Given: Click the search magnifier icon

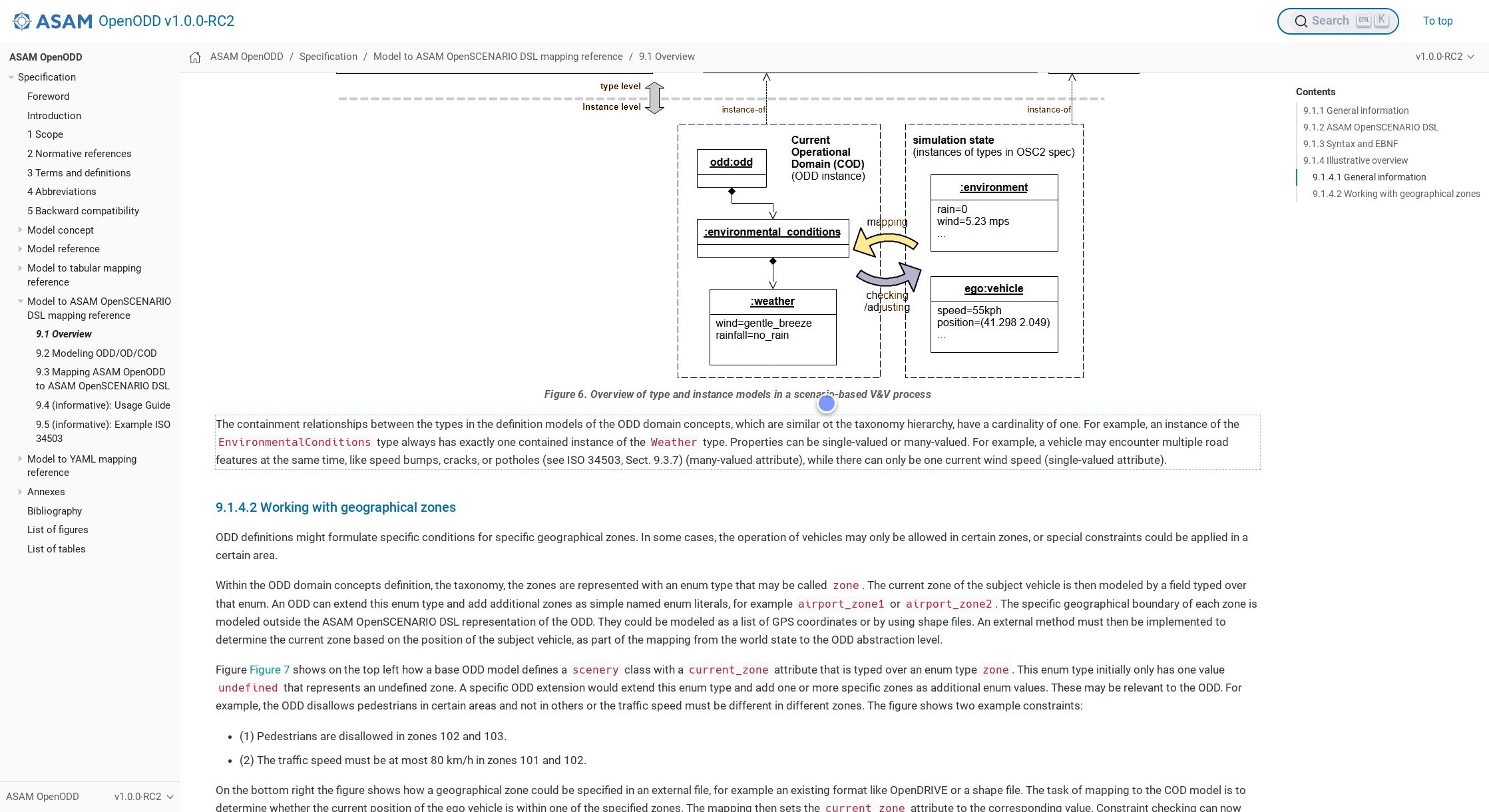Looking at the screenshot, I should coord(1301,21).
